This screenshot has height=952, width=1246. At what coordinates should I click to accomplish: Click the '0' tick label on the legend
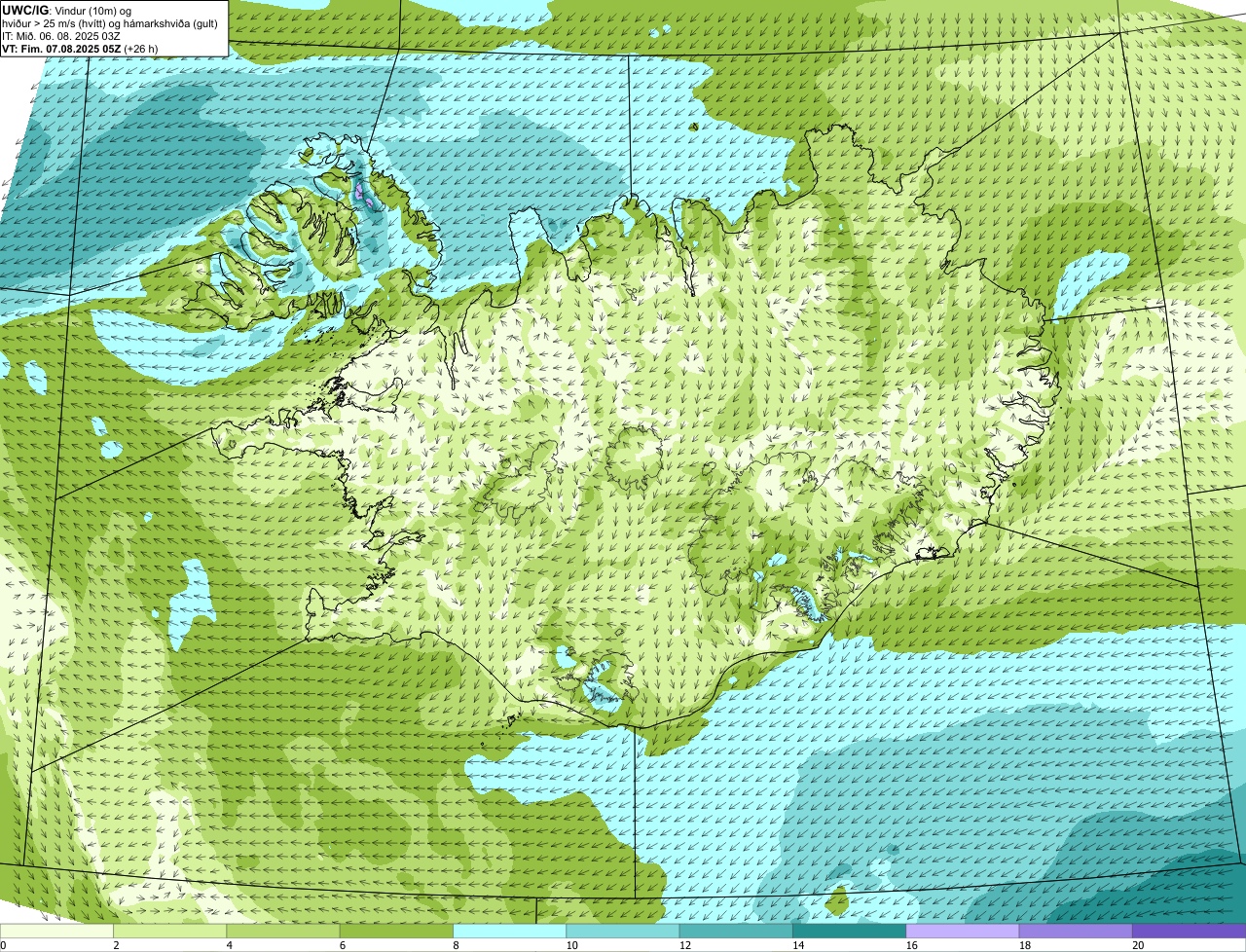click(3, 945)
